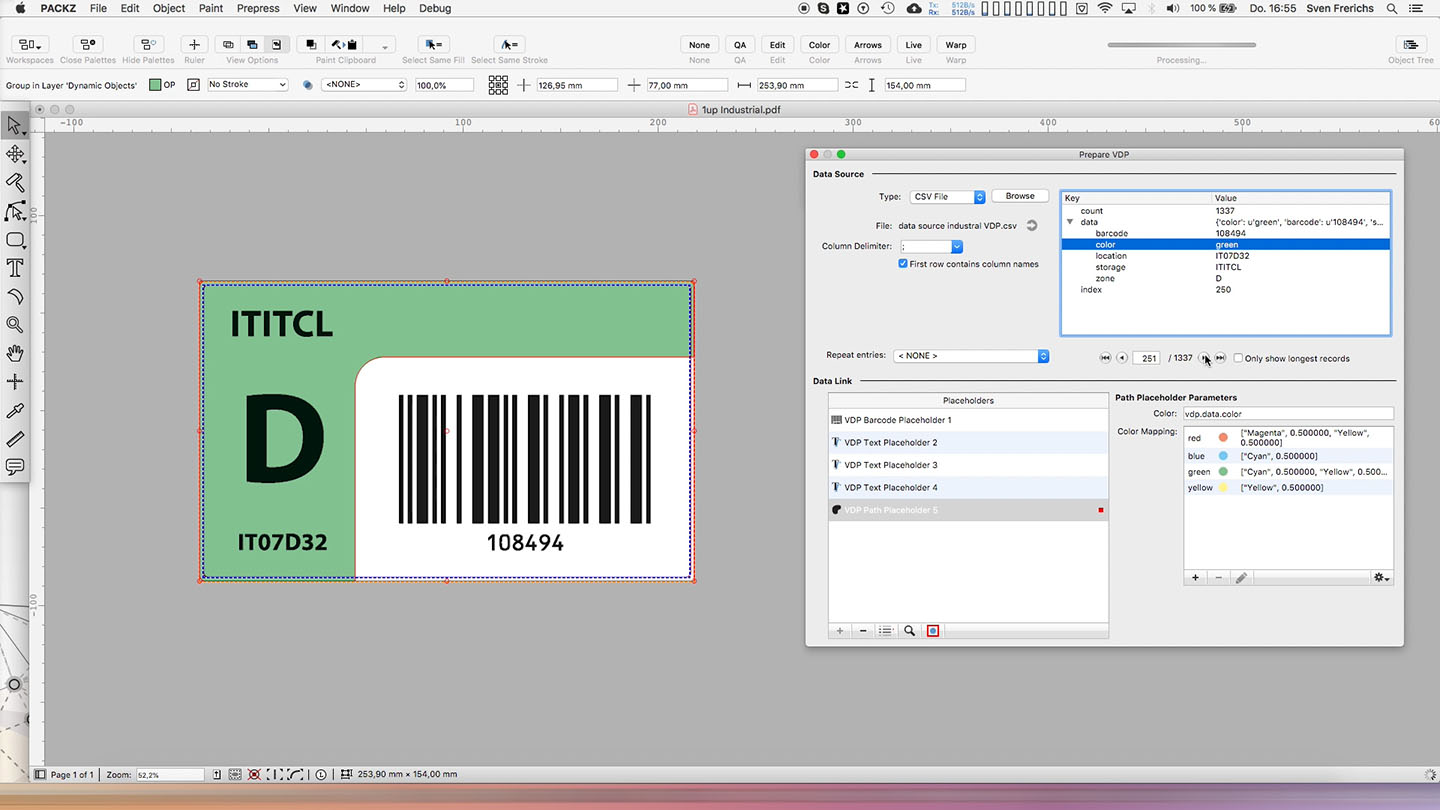Click the placeholder search magnifier icon
Viewport: 1440px width, 810px height.
909,631
